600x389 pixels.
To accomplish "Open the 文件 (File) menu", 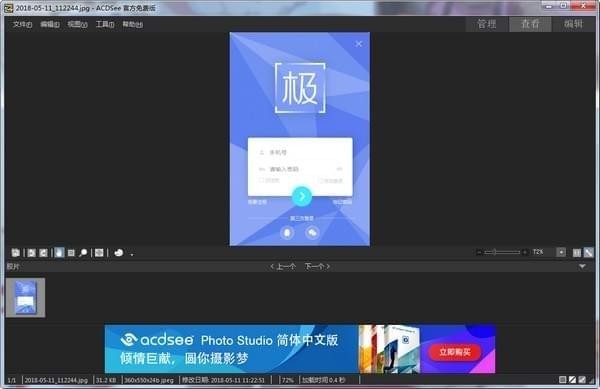I will (22, 24).
